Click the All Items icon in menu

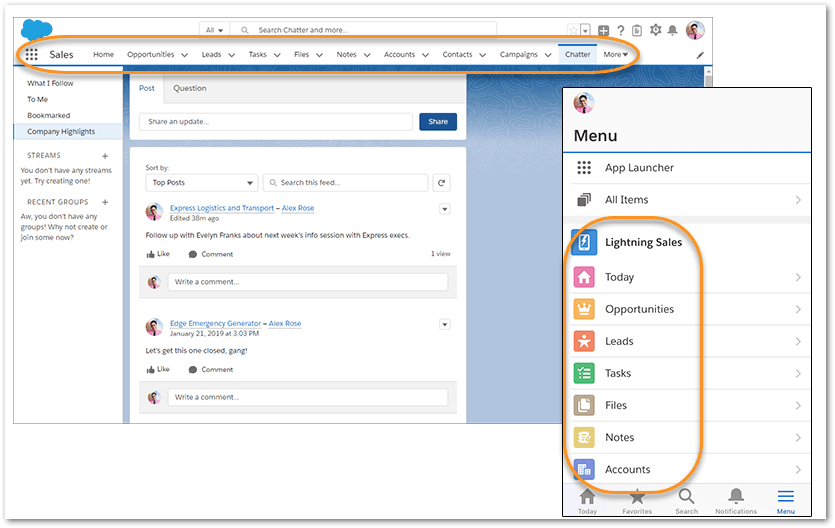[584, 200]
